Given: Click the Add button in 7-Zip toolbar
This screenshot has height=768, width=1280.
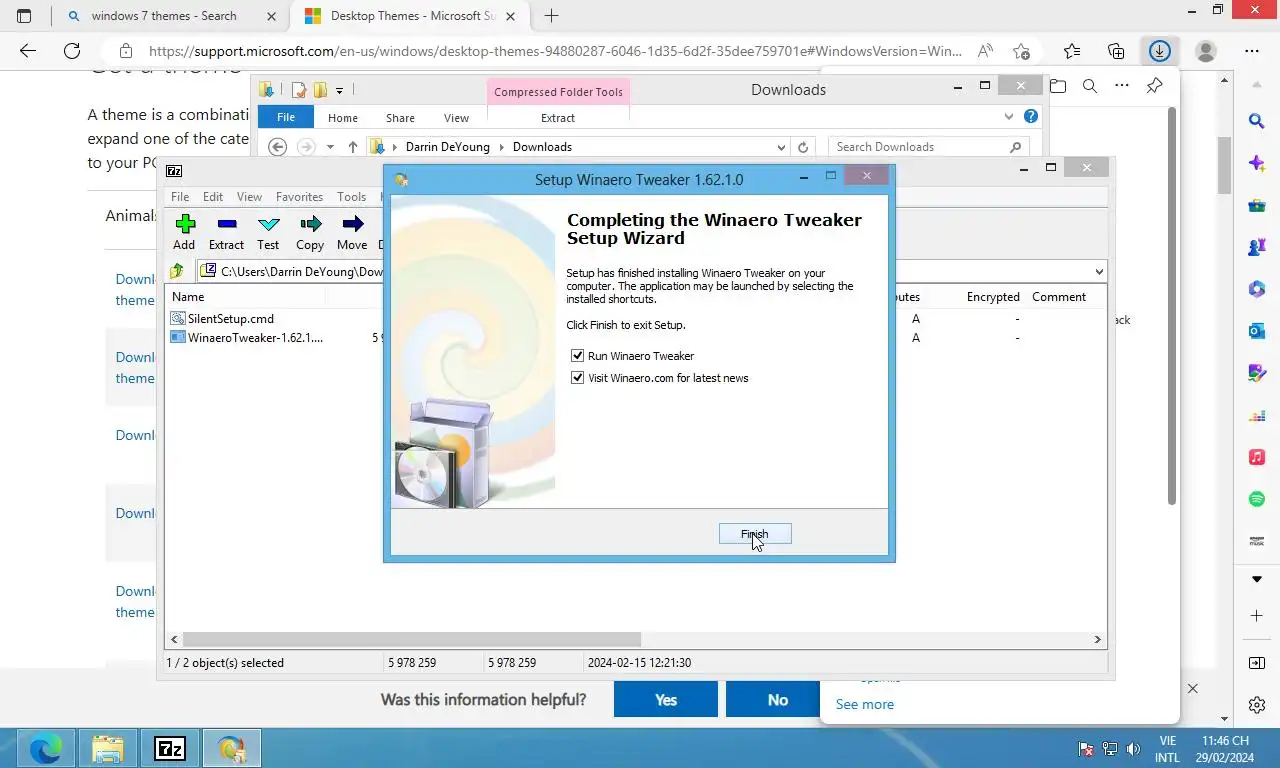Looking at the screenshot, I should 184,232.
